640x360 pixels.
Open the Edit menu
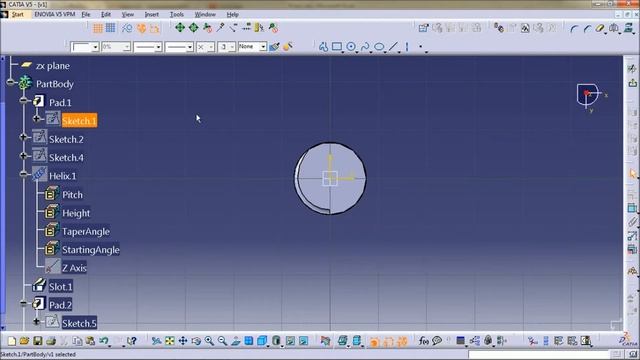pyautogui.click(x=106, y=14)
